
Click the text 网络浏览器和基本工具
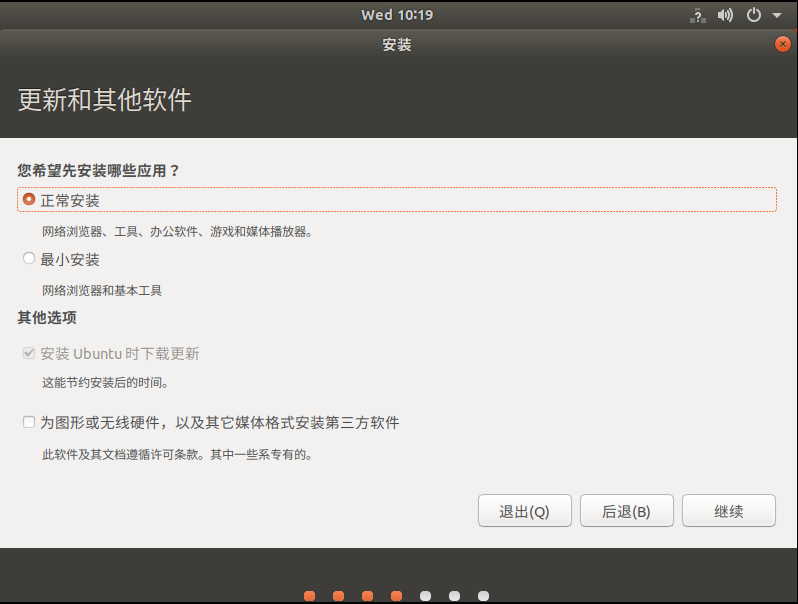click(x=102, y=291)
